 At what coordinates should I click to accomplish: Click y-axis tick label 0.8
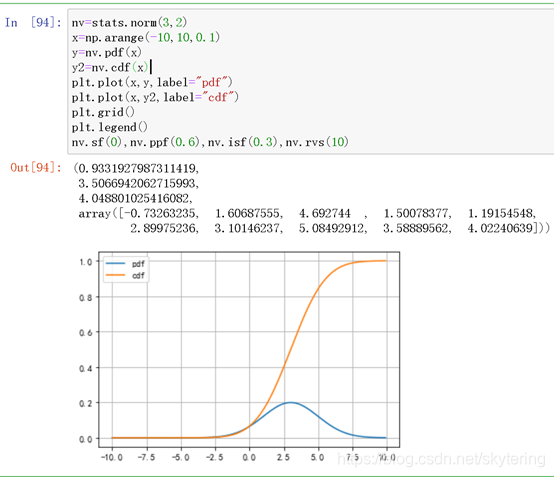(x=86, y=298)
